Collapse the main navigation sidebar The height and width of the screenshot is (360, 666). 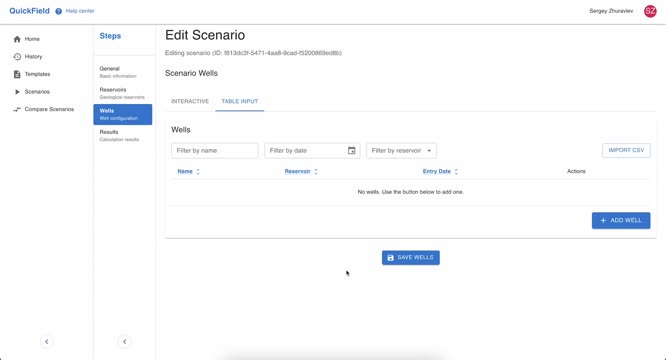[x=47, y=341]
